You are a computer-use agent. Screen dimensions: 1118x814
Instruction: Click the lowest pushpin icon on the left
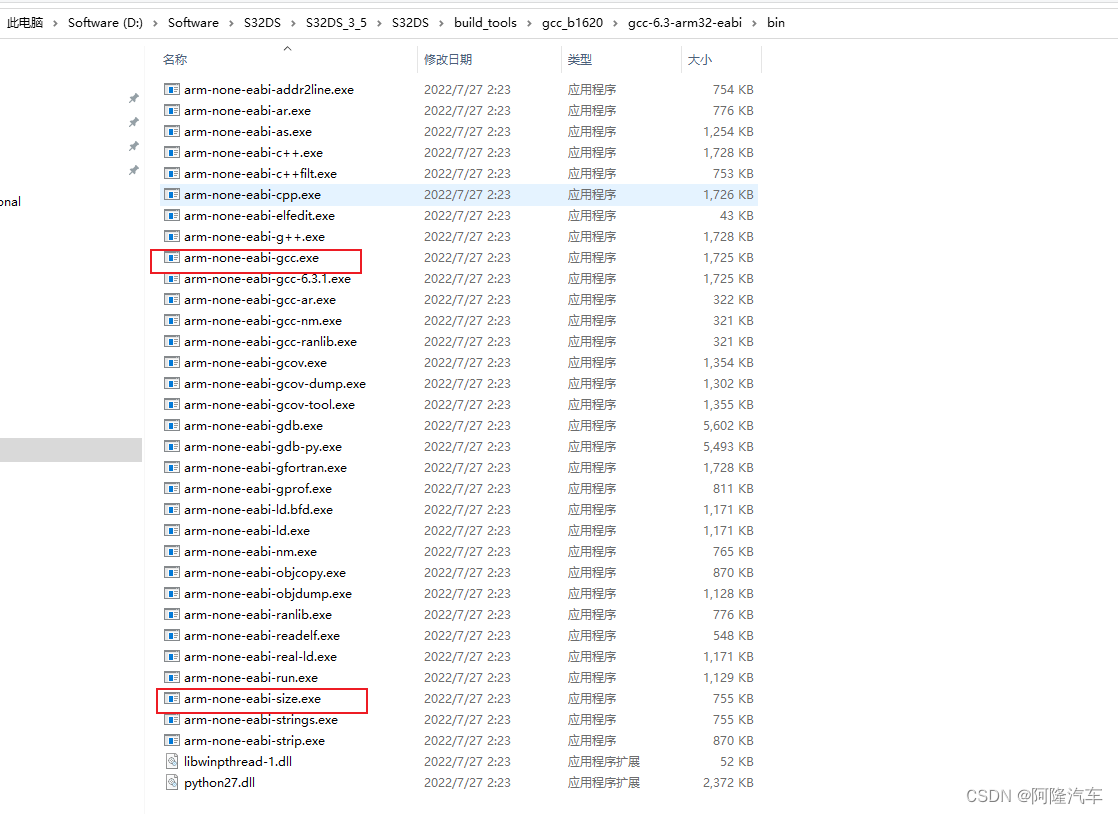click(133, 171)
